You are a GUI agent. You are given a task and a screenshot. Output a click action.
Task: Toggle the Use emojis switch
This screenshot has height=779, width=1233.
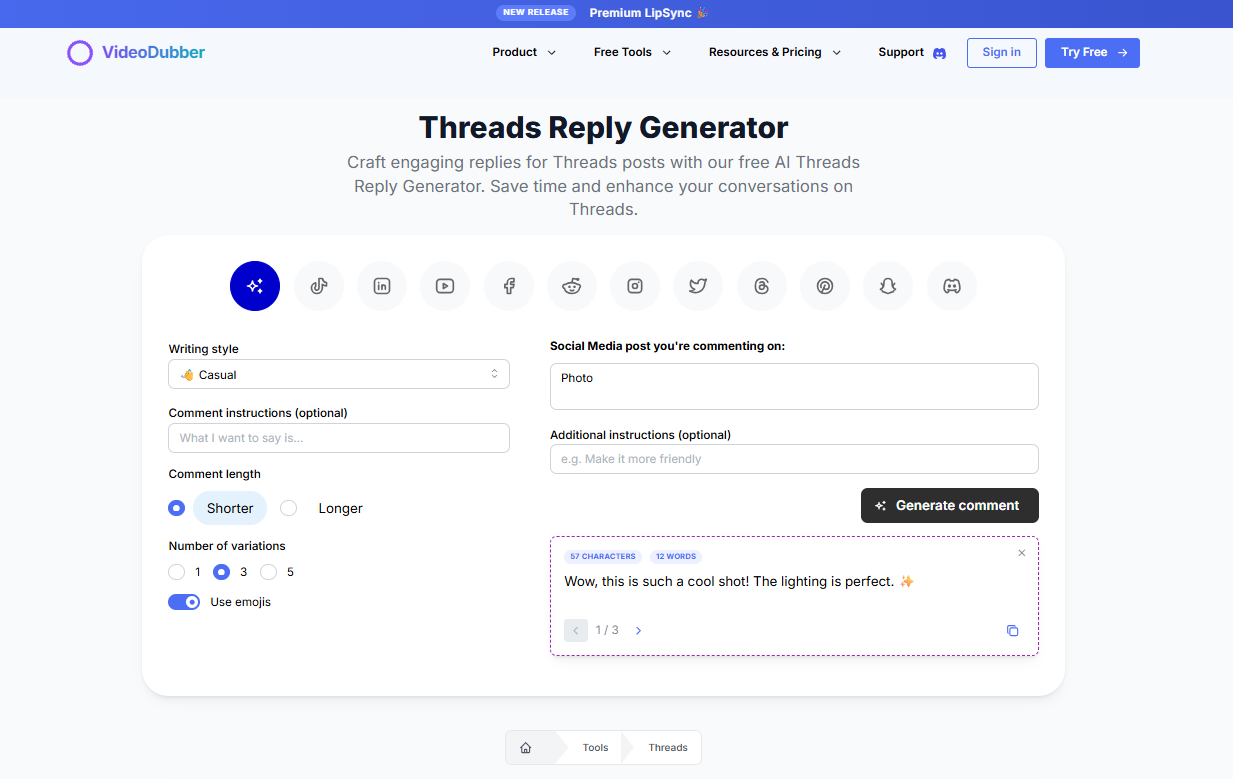pos(184,602)
